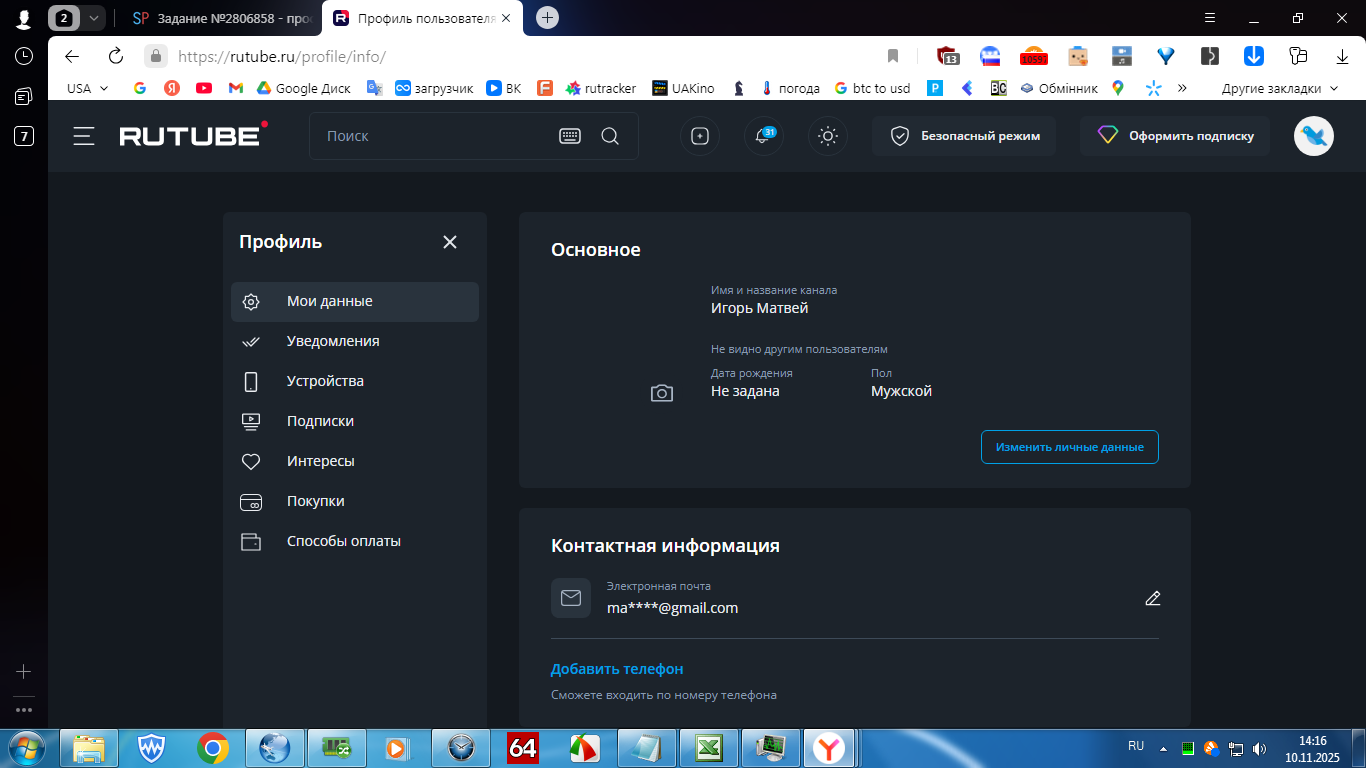
Task: Click Оформить подписку button
Action: [1175, 136]
